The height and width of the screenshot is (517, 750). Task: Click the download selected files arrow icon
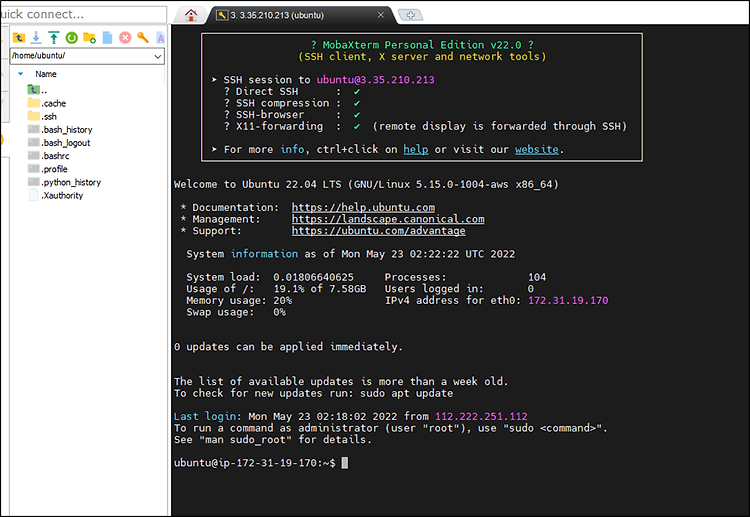[x=36, y=37]
